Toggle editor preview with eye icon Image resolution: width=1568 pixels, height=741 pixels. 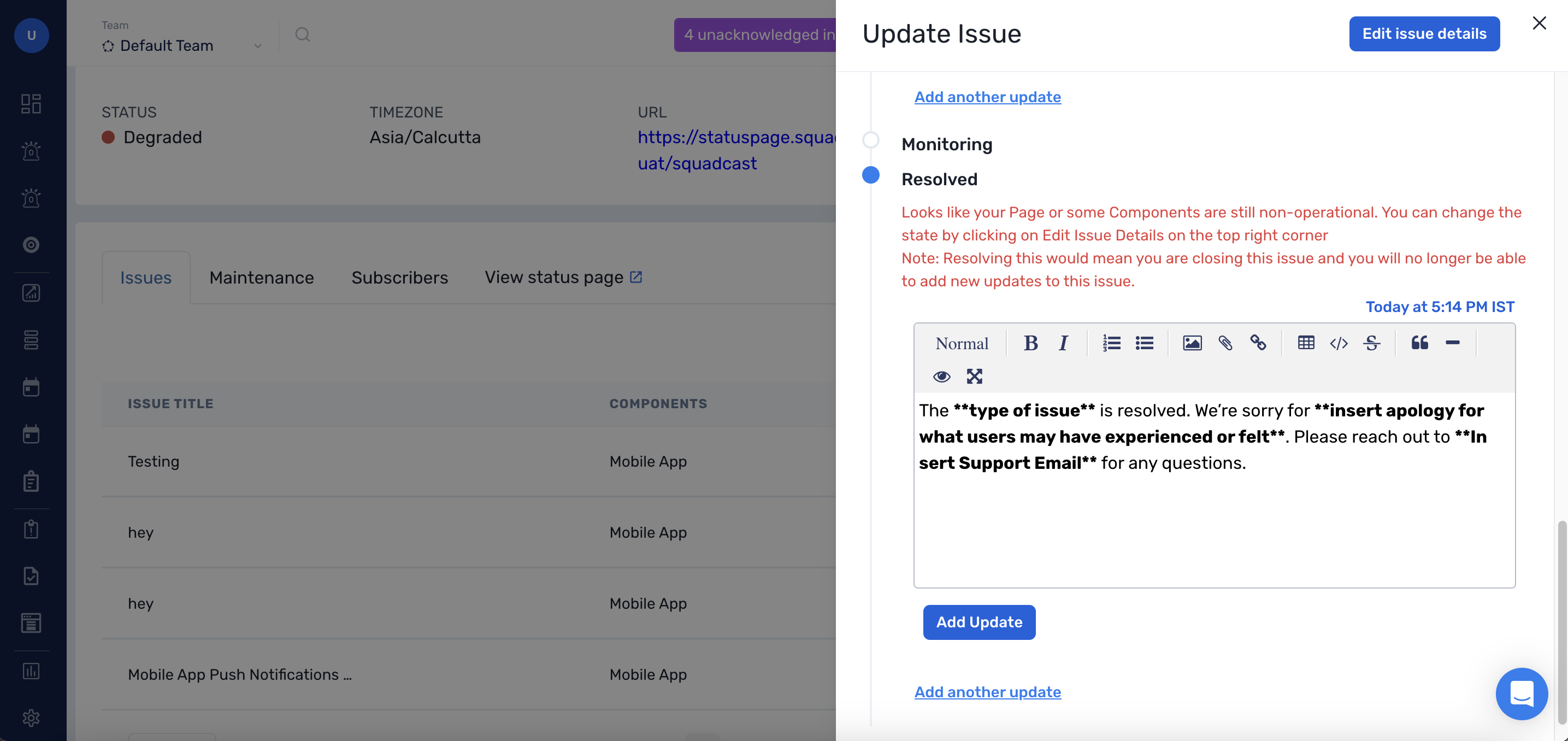coord(941,377)
